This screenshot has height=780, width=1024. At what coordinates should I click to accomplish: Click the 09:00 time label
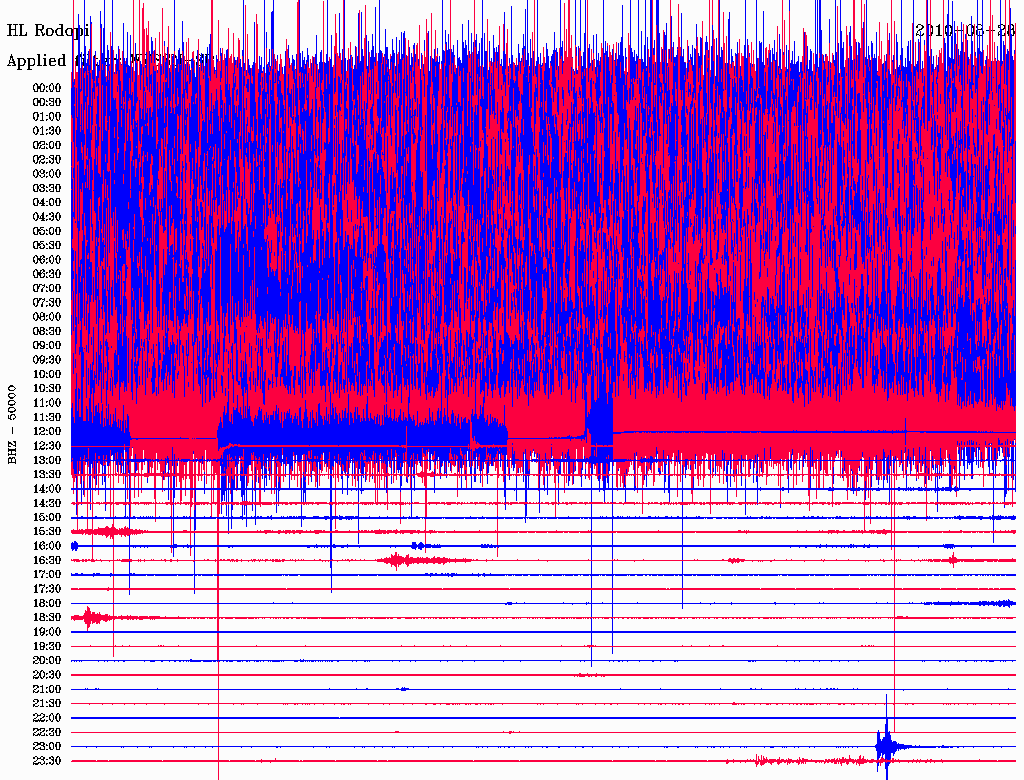point(47,346)
